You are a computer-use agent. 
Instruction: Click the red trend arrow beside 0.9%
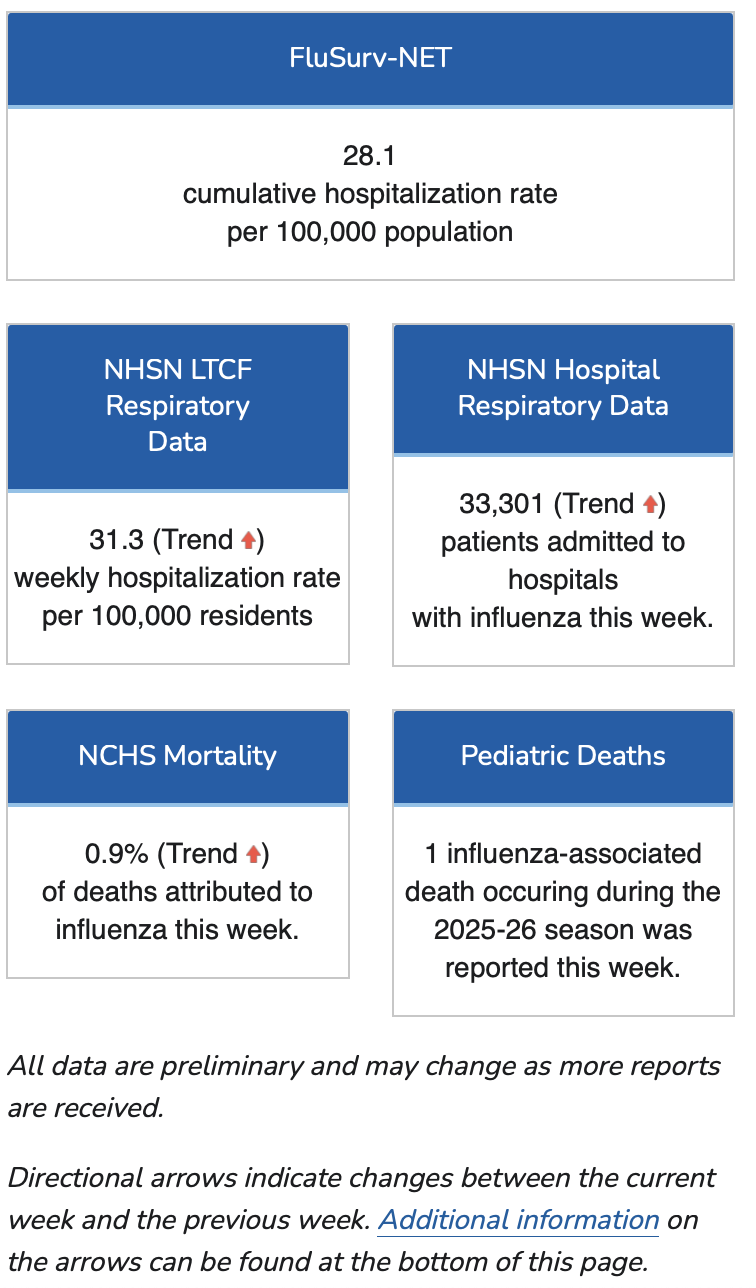click(254, 854)
